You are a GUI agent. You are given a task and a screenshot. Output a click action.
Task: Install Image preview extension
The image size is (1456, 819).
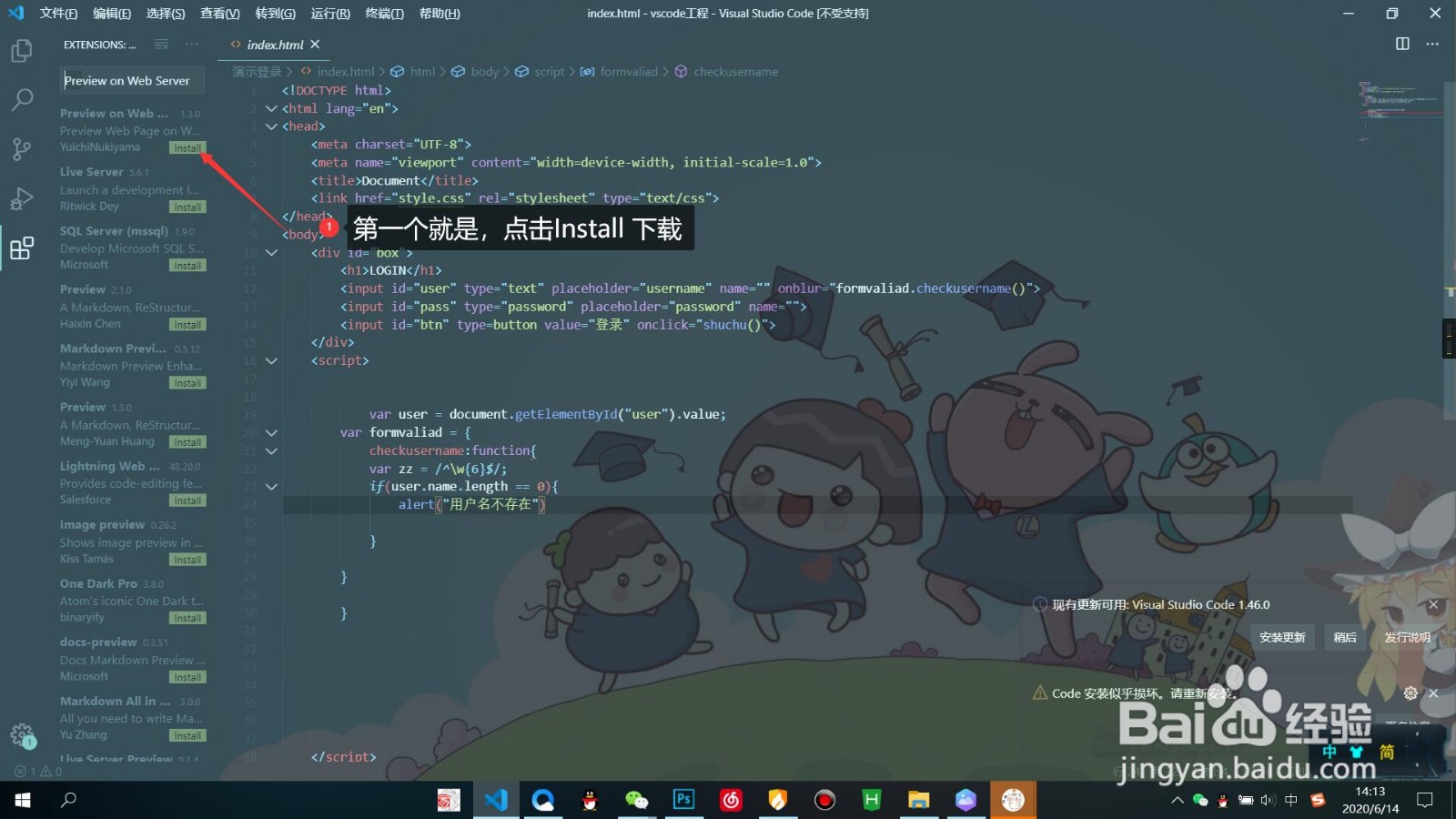click(x=187, y=560)
